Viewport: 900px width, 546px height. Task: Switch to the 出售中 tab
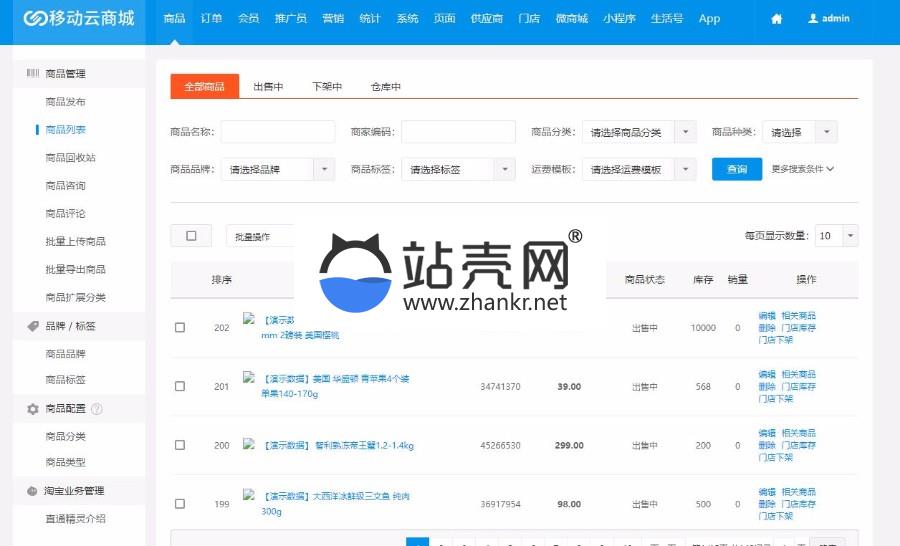coord(268,87)
